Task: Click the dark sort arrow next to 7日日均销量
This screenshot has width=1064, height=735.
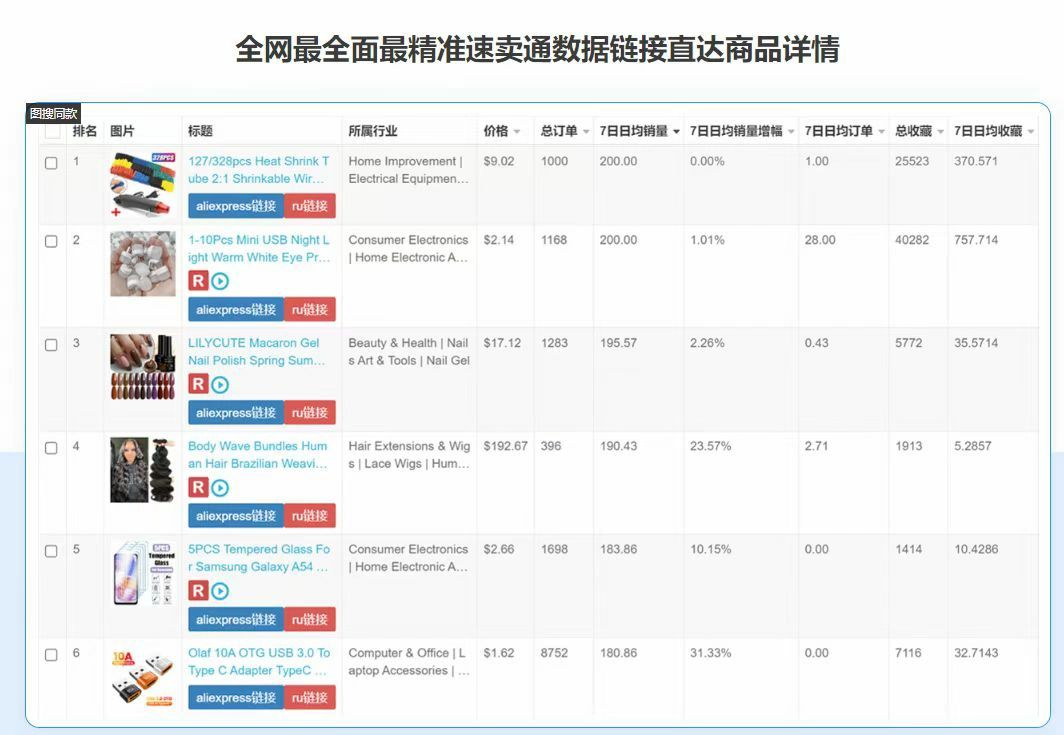Action: [677, 132]
